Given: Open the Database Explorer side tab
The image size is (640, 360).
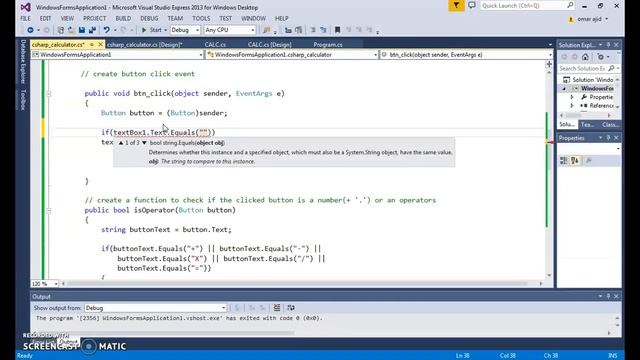Looking at the screenshot, I should click(x=23, y=62).
